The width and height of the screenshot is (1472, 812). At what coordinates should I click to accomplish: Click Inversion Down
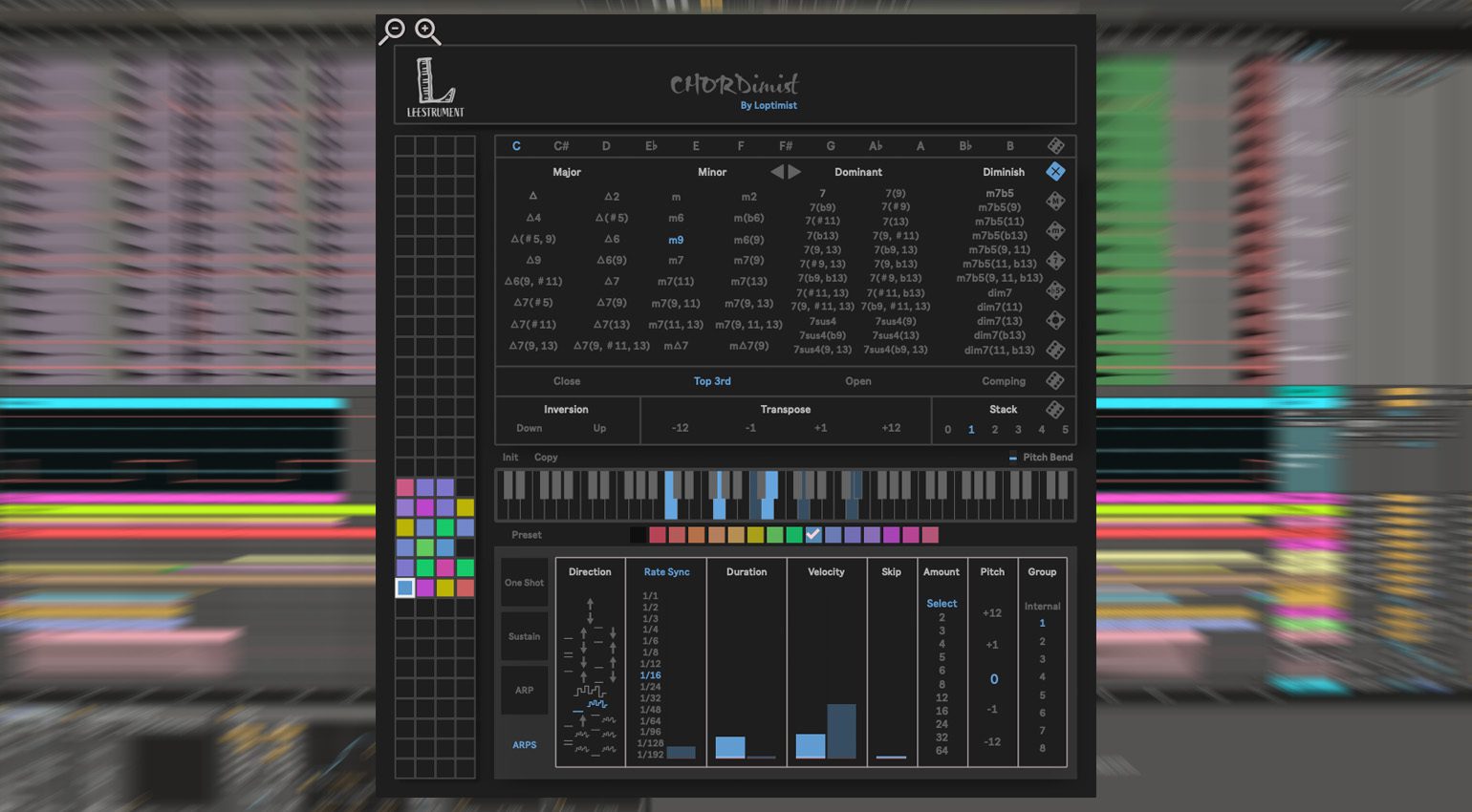pos(530,428)
